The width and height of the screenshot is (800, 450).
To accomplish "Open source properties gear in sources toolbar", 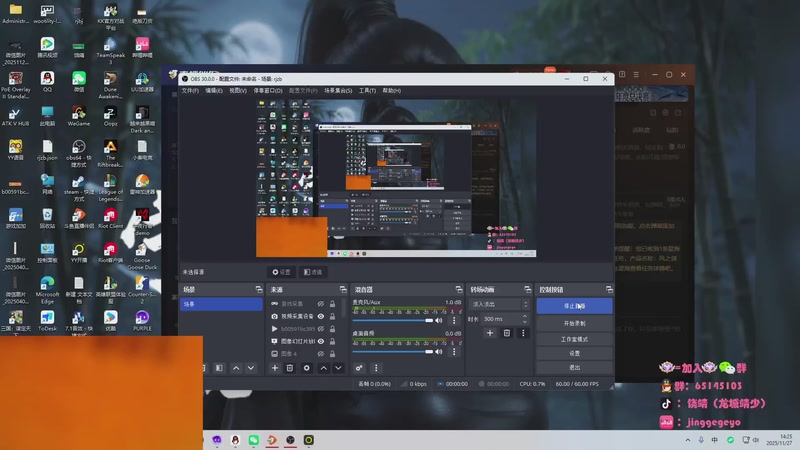I will tap(306, 368).
